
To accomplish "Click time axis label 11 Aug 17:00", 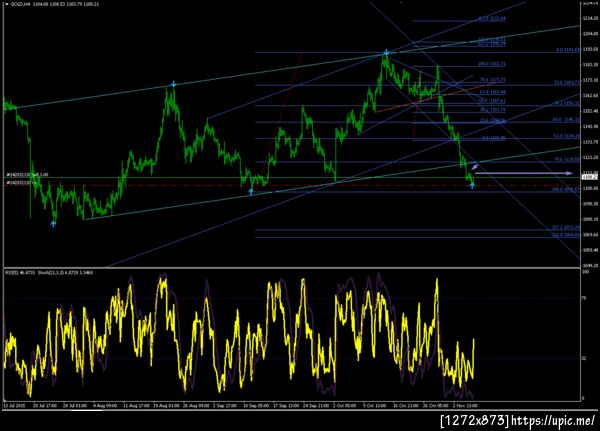I will click(135, 405).
